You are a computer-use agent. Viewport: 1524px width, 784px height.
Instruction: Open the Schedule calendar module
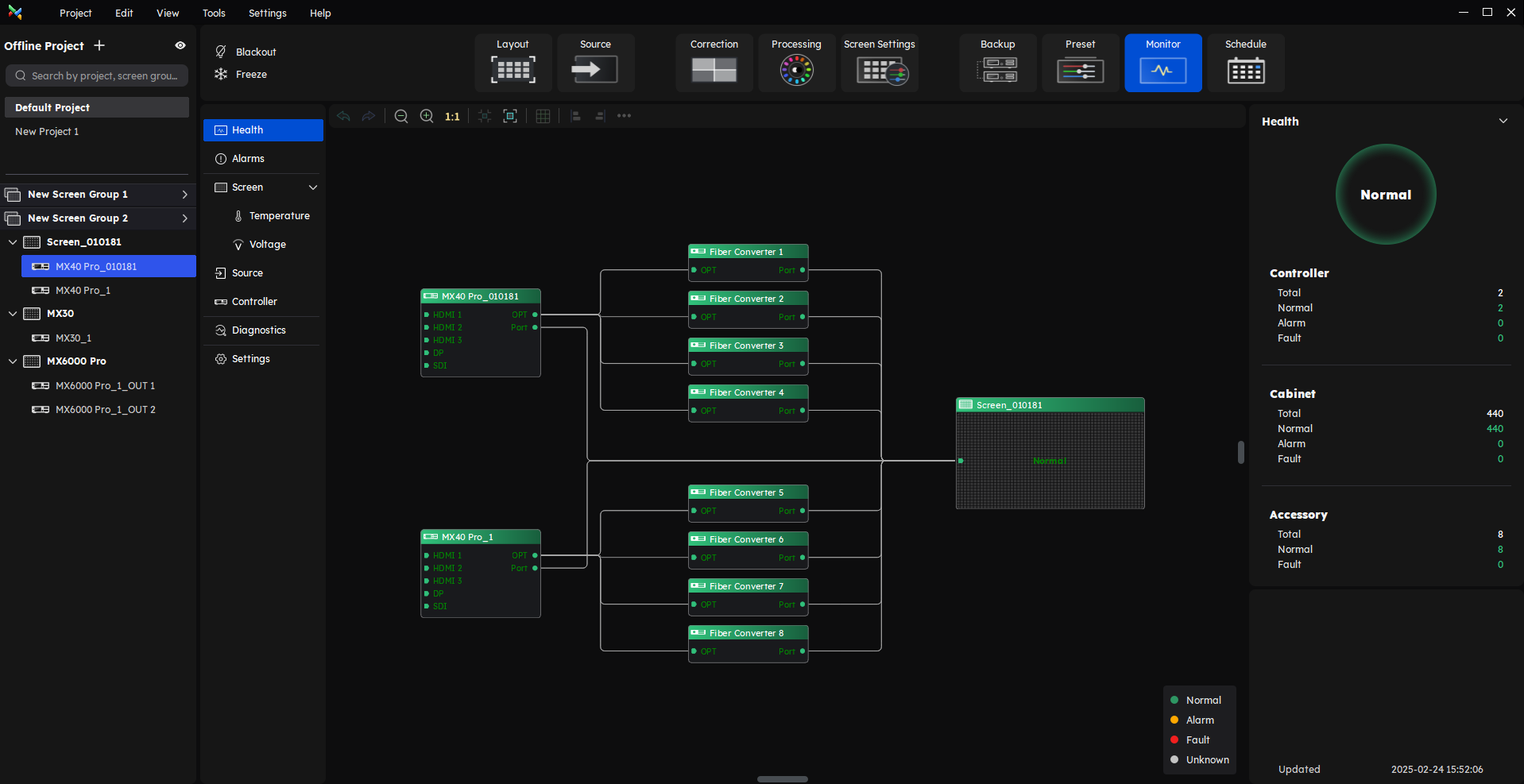[1245, 63]
